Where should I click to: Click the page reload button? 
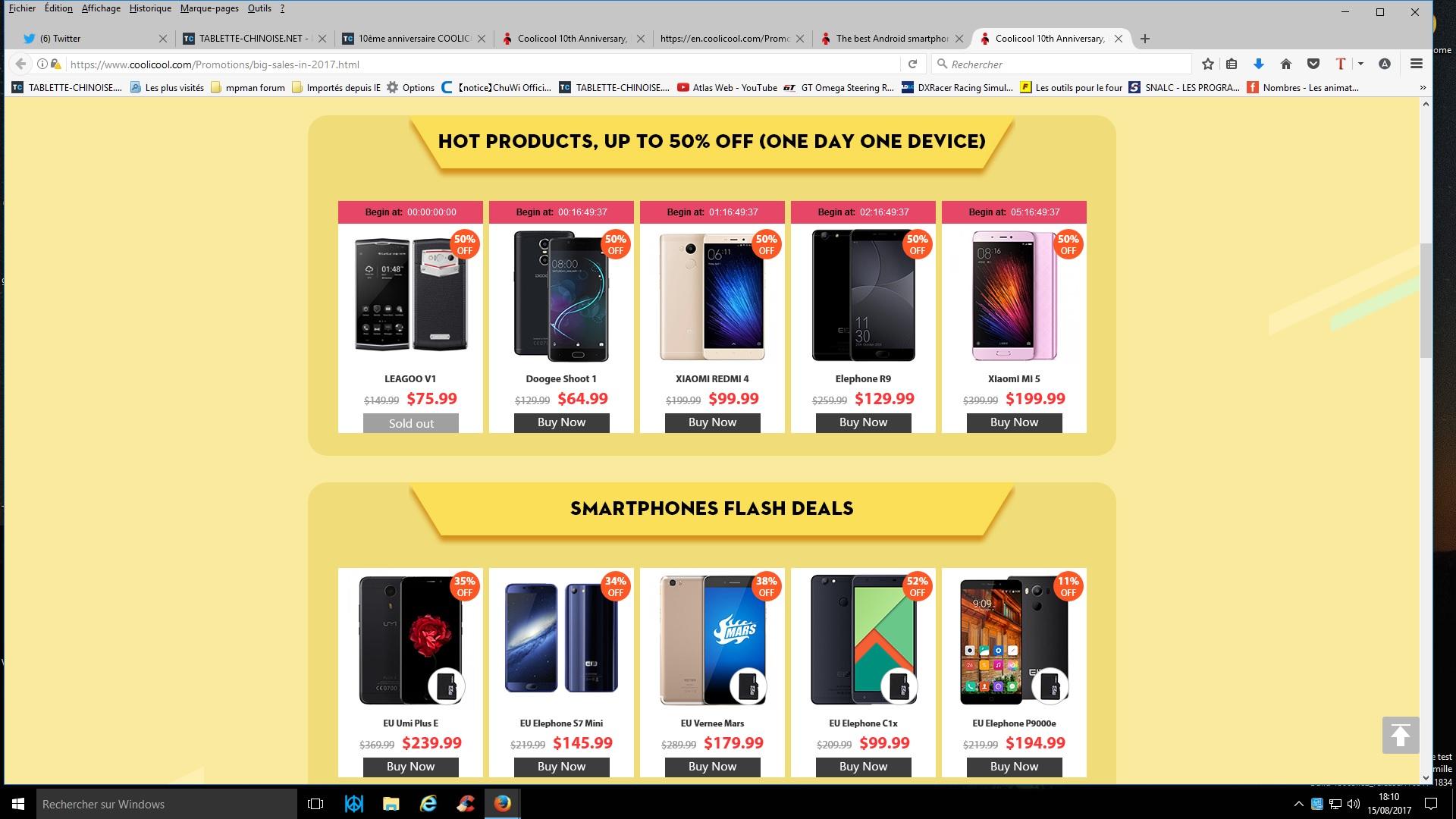(x=912, y=64)
